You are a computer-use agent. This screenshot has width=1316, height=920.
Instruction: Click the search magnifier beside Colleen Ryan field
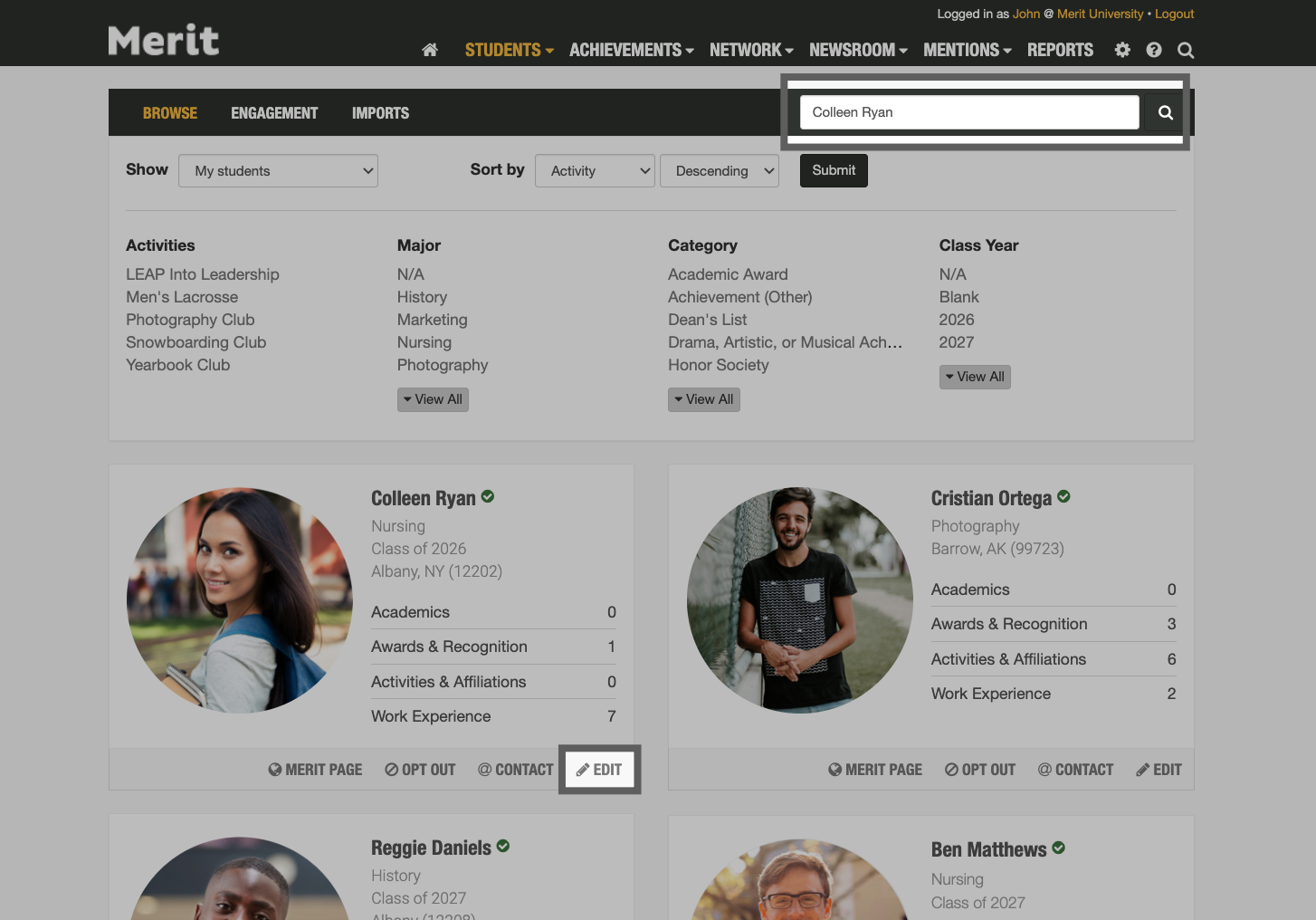(1165, 111)
